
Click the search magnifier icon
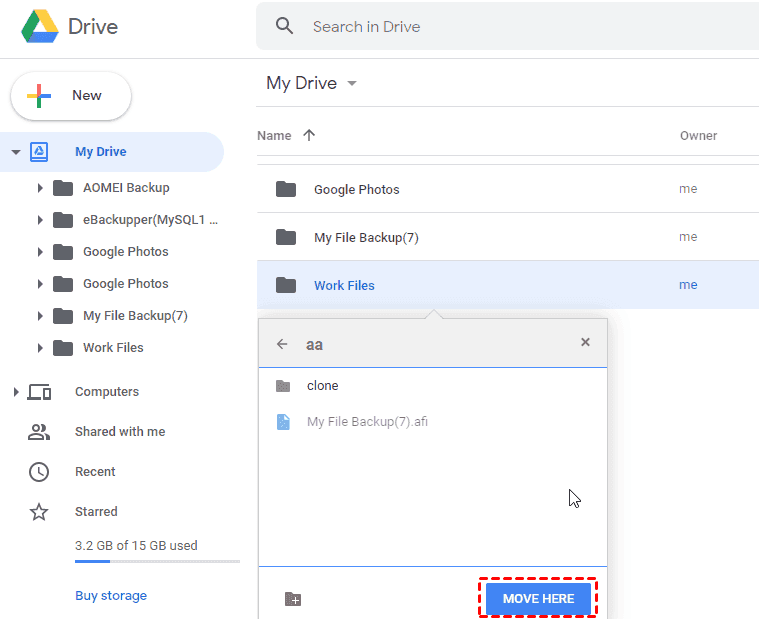pos(285,27)
